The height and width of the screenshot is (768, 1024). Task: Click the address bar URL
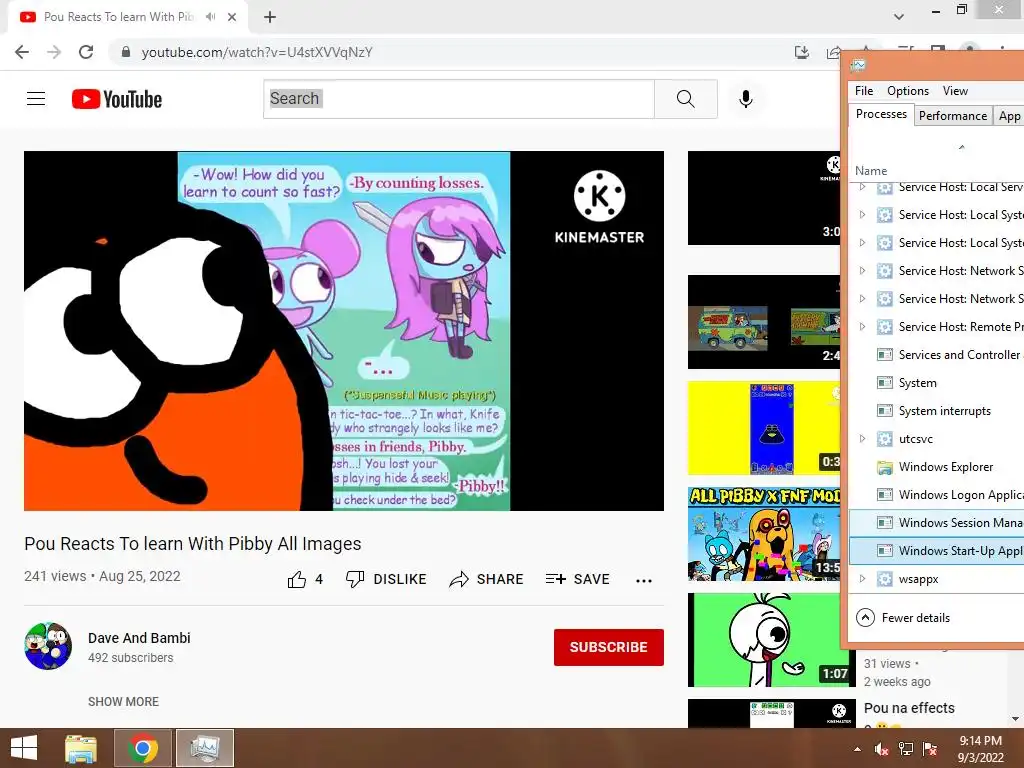pos(257,52)
